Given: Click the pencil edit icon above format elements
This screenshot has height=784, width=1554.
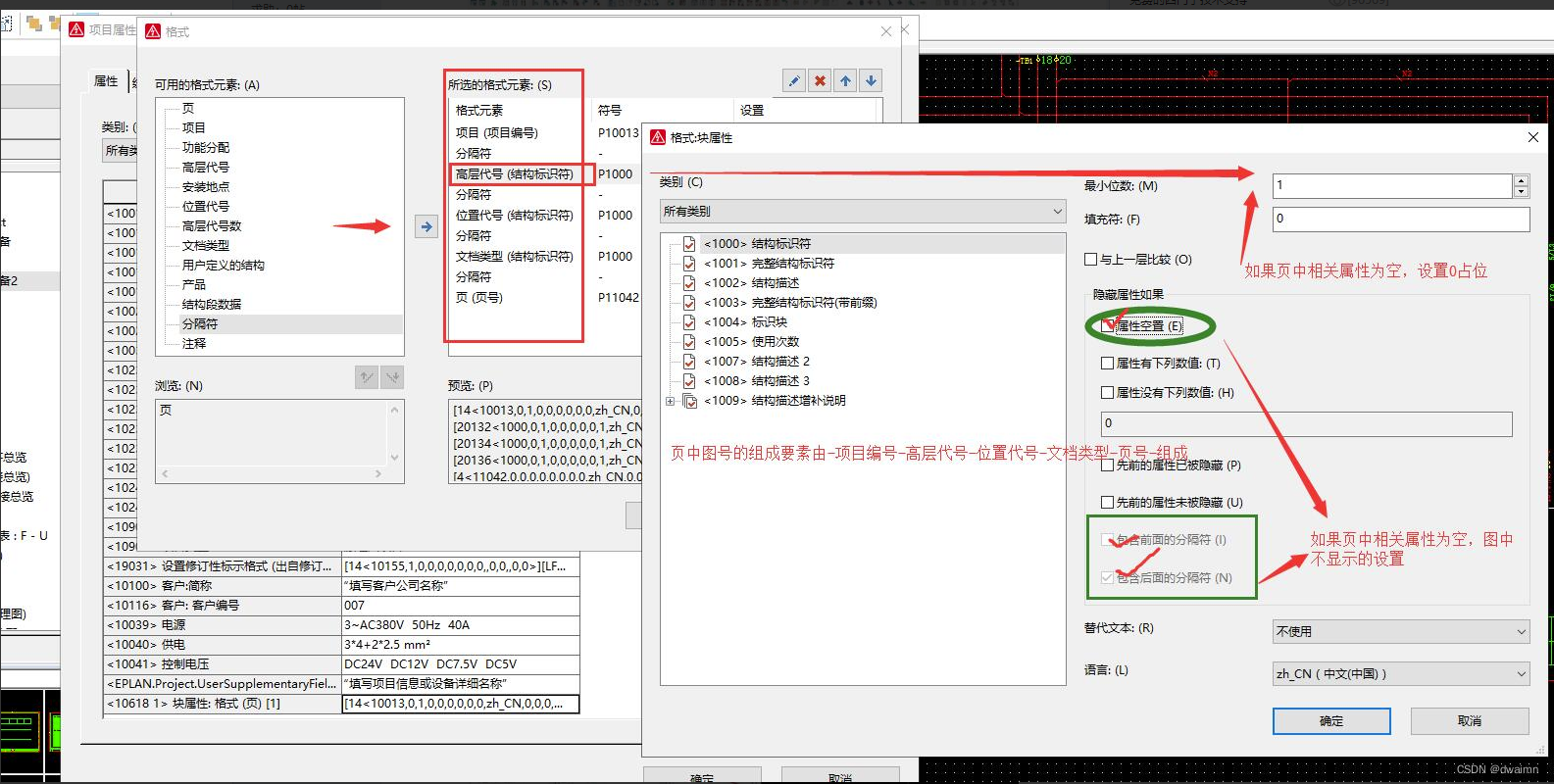Looking at the screenshot, I should point(794,80).
